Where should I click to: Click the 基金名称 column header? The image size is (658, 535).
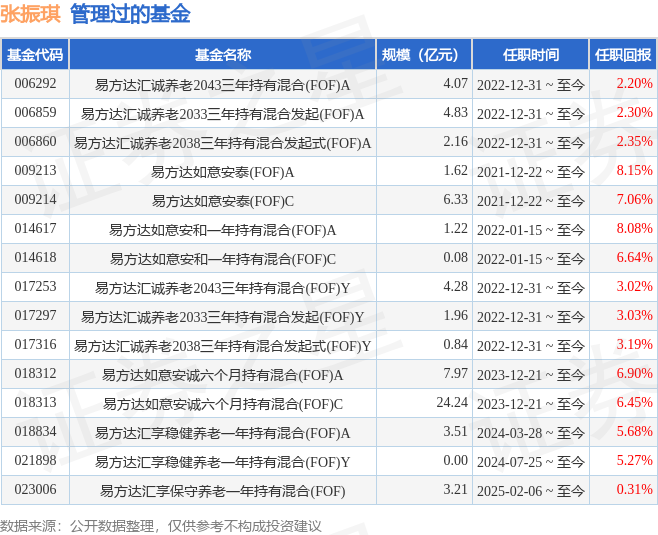coord(223,55)
